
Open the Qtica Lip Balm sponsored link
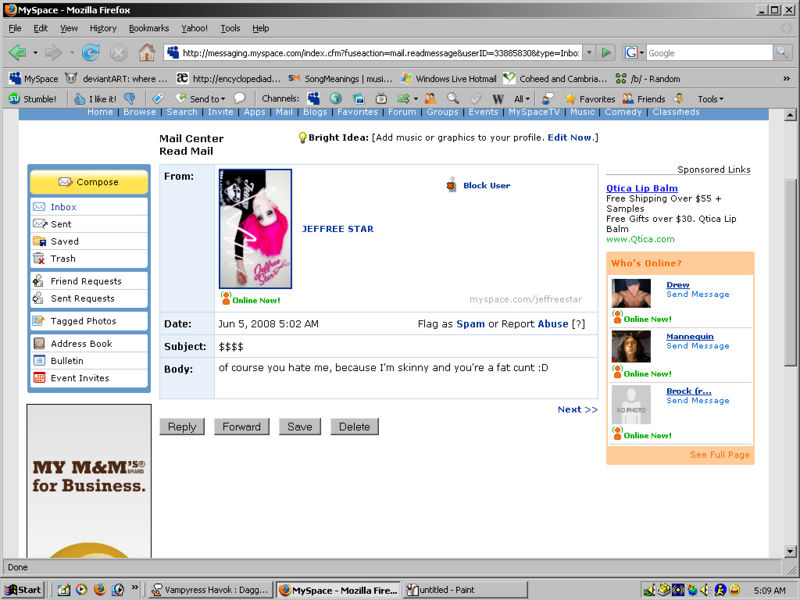tap(642, 188)
